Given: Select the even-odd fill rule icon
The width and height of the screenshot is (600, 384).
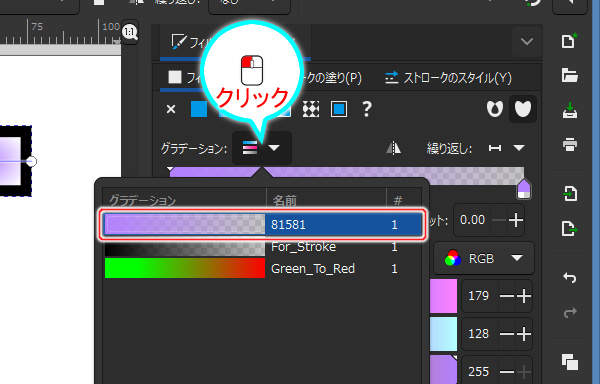Looking at the screenshot, I should (x=494, y=109).
